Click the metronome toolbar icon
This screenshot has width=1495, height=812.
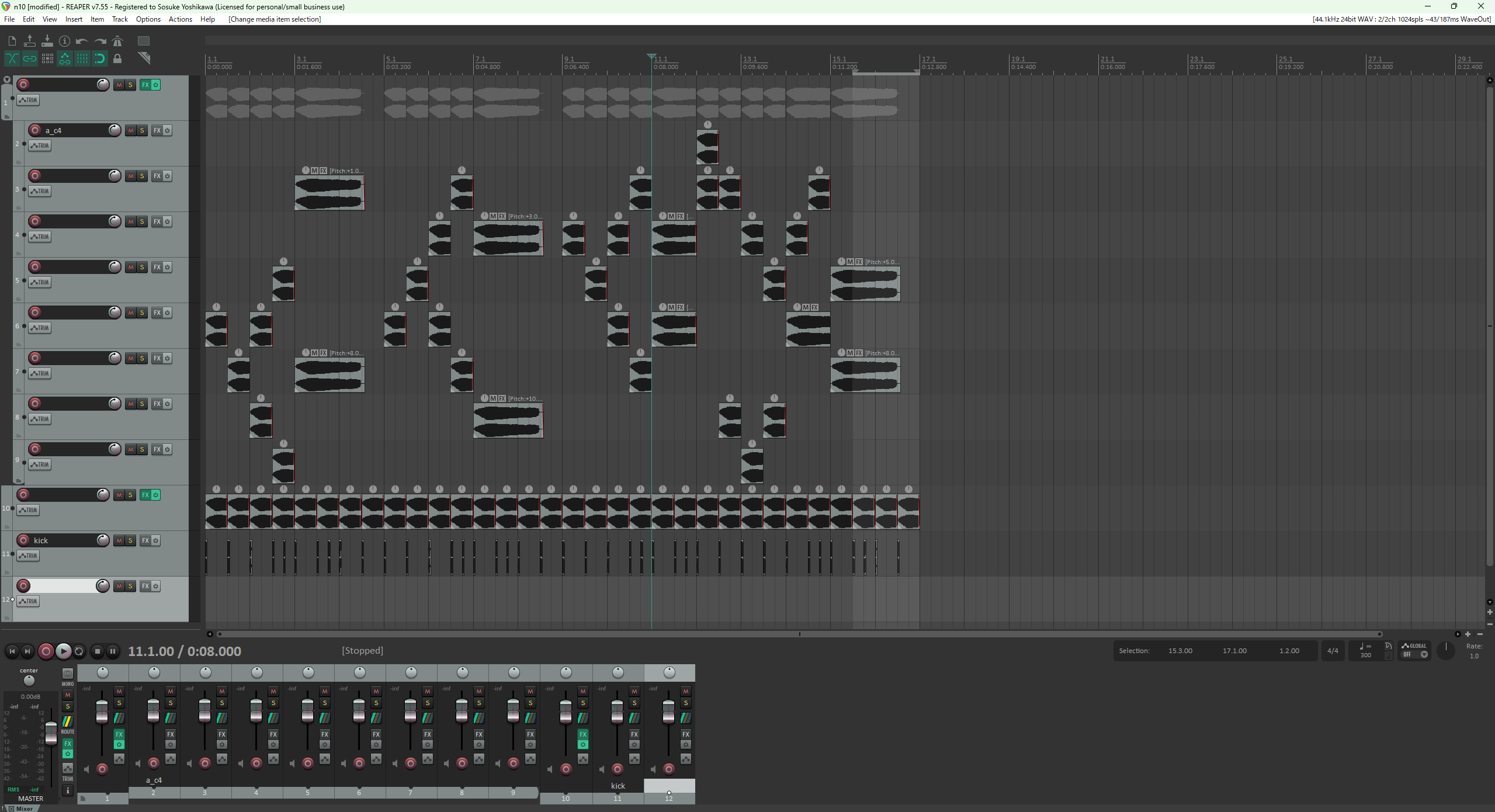117,41
